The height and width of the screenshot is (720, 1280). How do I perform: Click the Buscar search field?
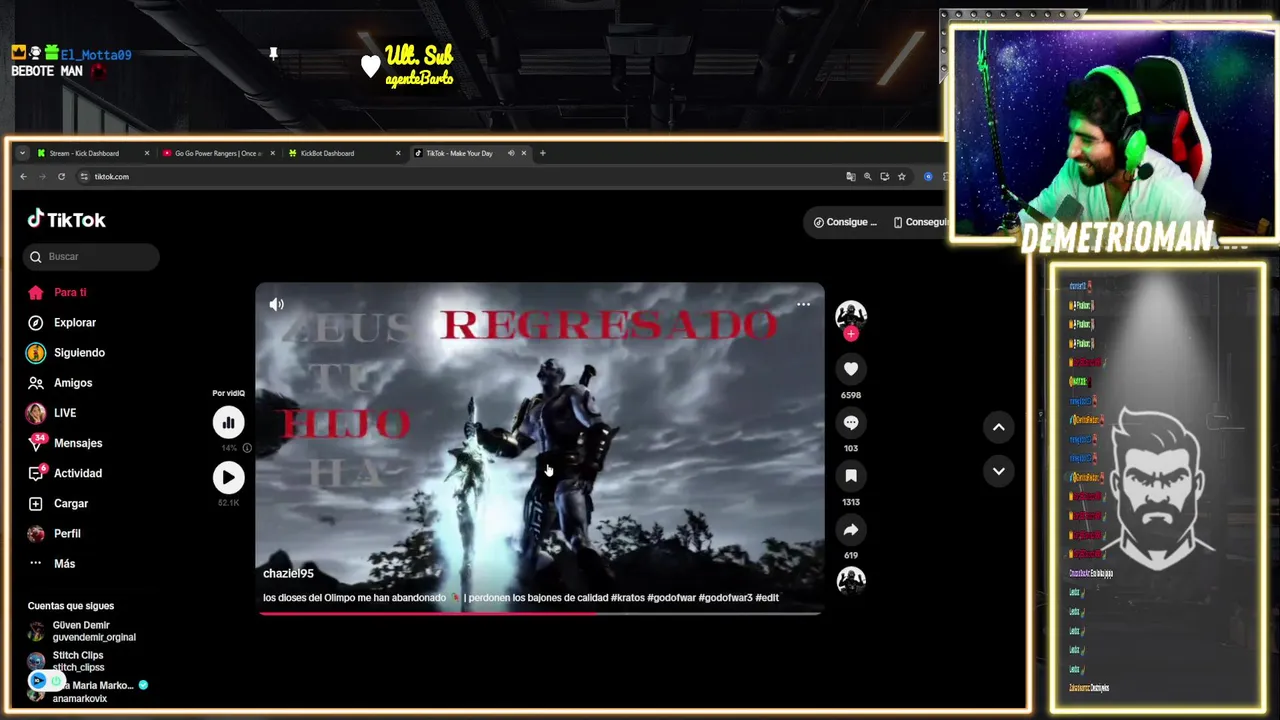(x=91, y=257)
